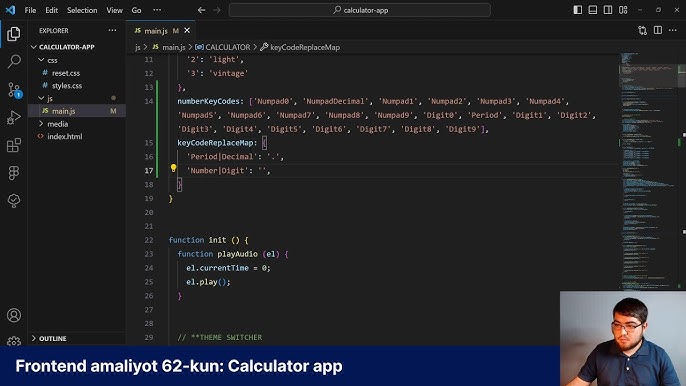Open the checkmark extension icon in the activity bar

14,200
